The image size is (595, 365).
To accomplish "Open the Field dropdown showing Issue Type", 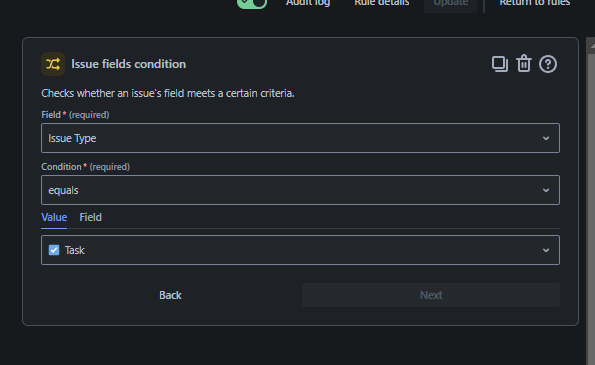I will coord(300,138).
